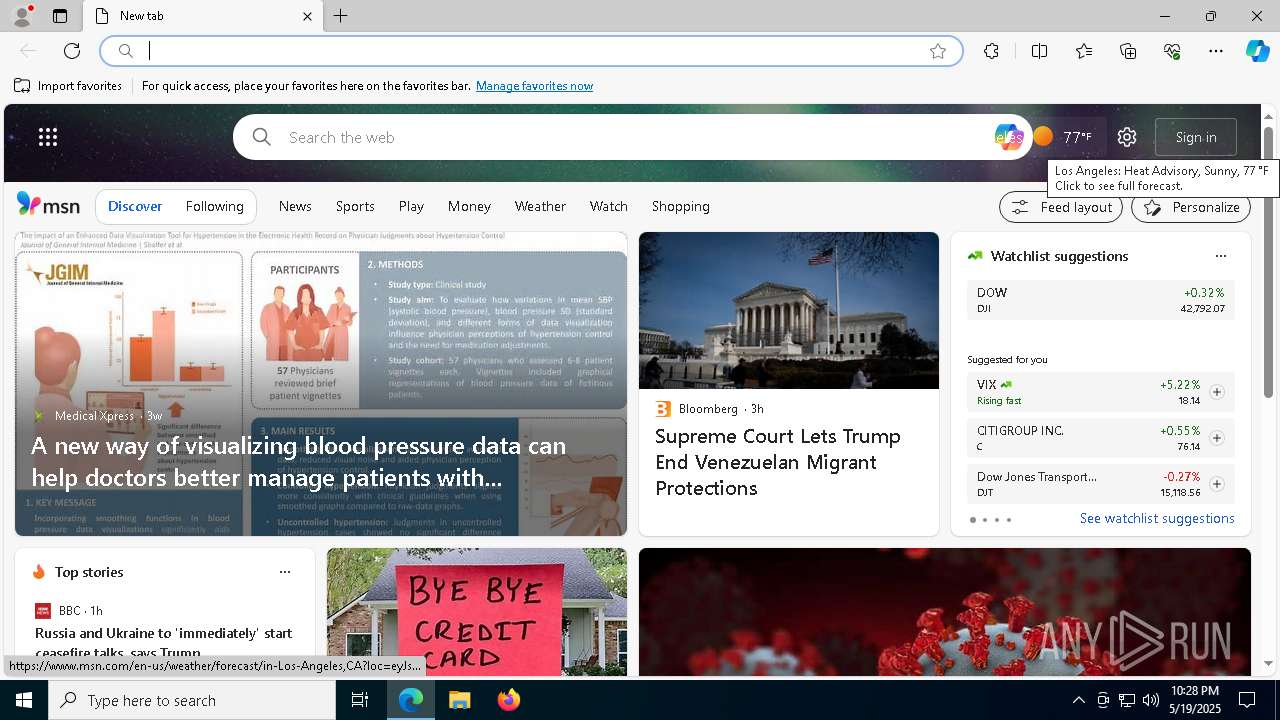Open Bye Bye Credit Card thumbnail
1280x720 pixels.
coord(477,612)
